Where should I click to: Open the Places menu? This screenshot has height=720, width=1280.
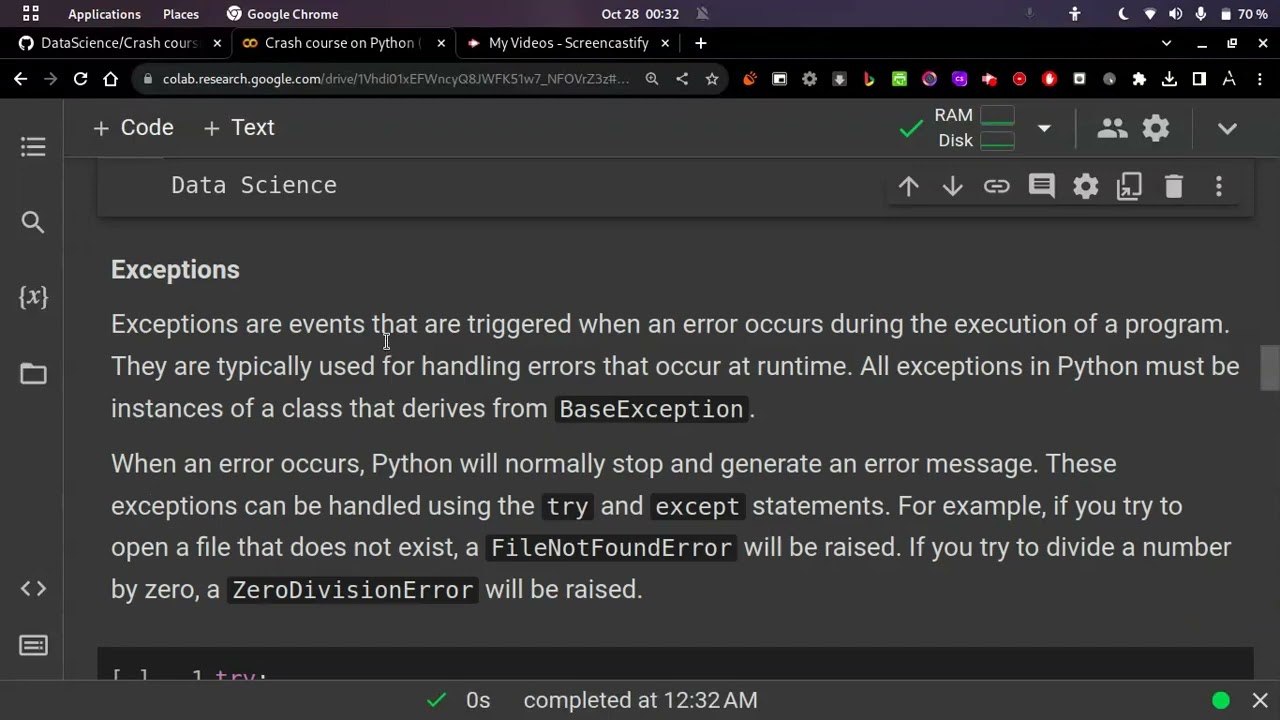[181, 14]
